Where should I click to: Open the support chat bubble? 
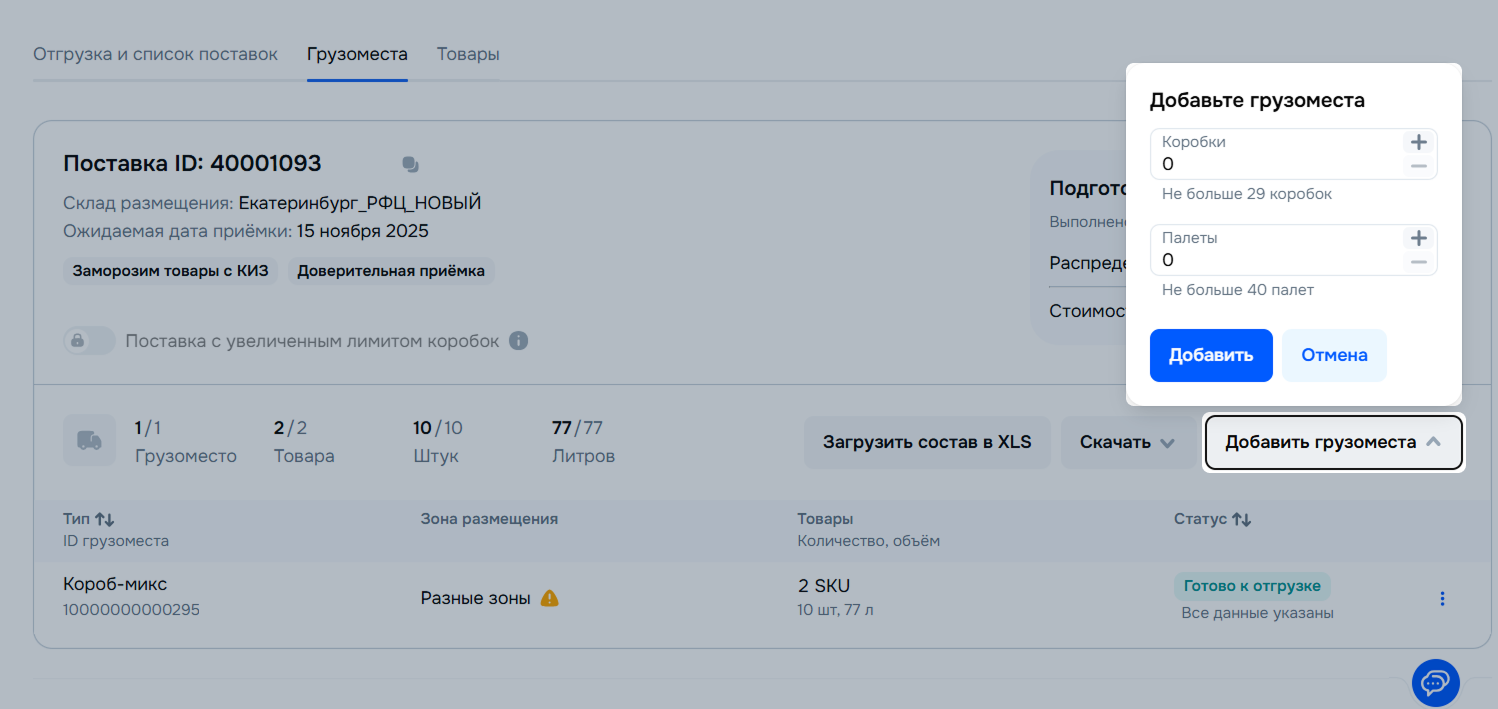coord(1435,683)
